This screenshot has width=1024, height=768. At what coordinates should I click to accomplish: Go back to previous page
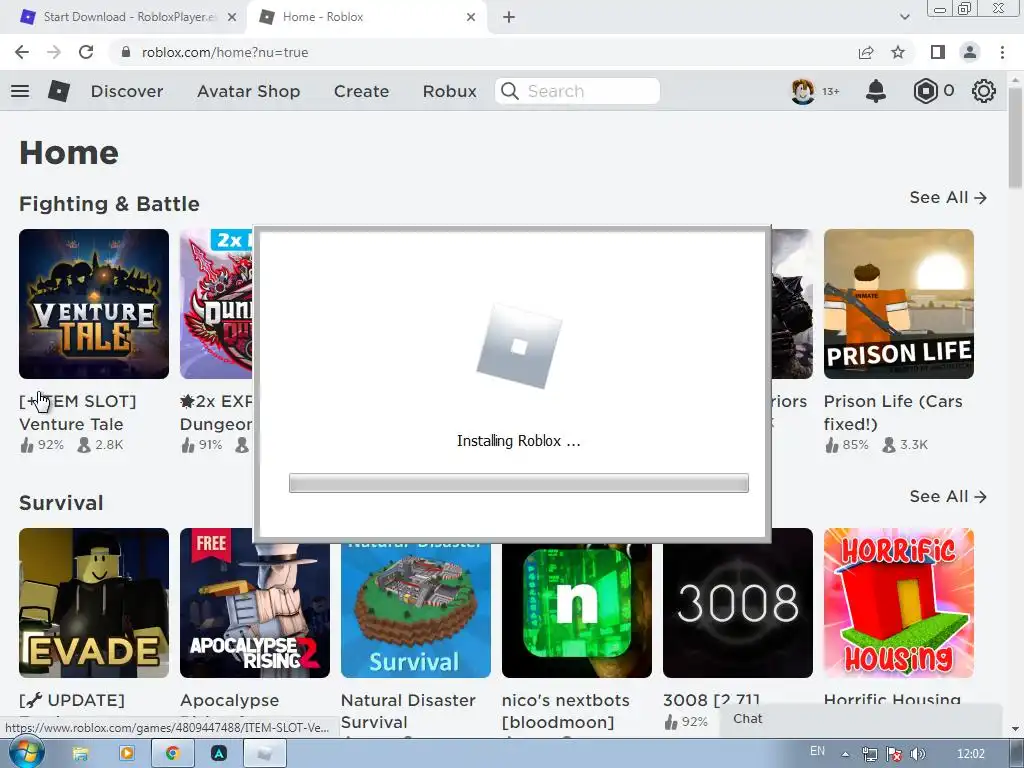tap(22, 52)
